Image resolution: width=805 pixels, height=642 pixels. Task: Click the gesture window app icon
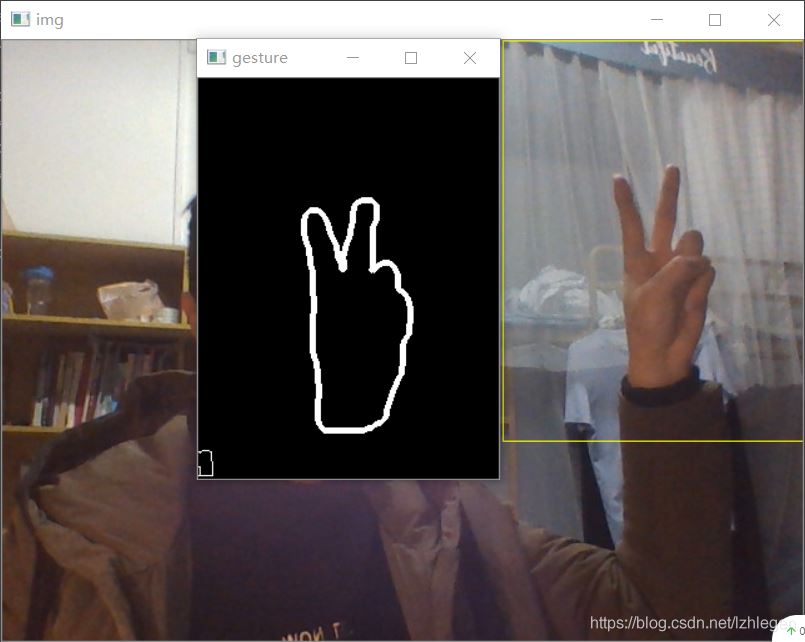coord(216,57)
